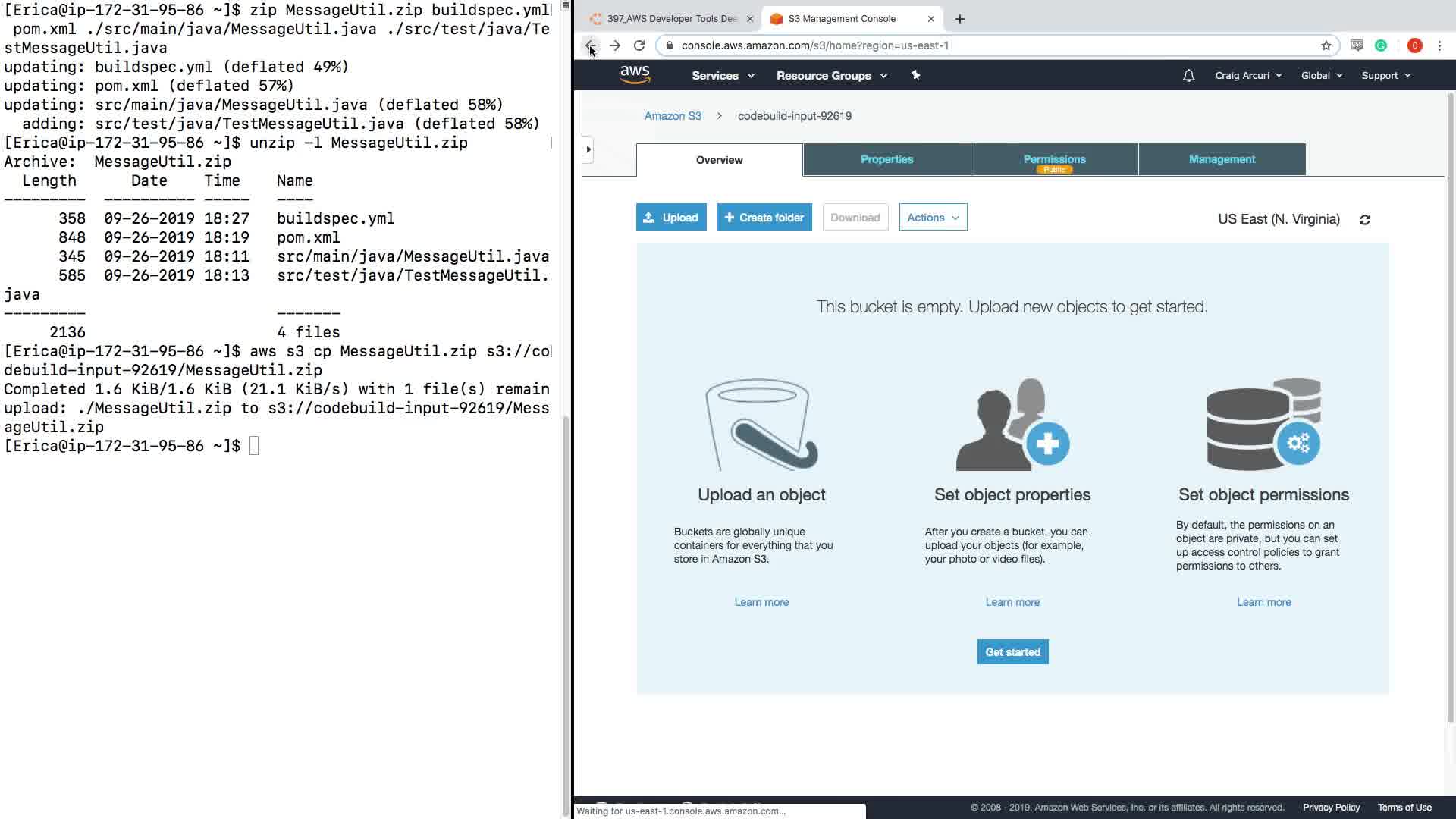
Task: Click the Get started button
Action: click(x=1012, y=652)
